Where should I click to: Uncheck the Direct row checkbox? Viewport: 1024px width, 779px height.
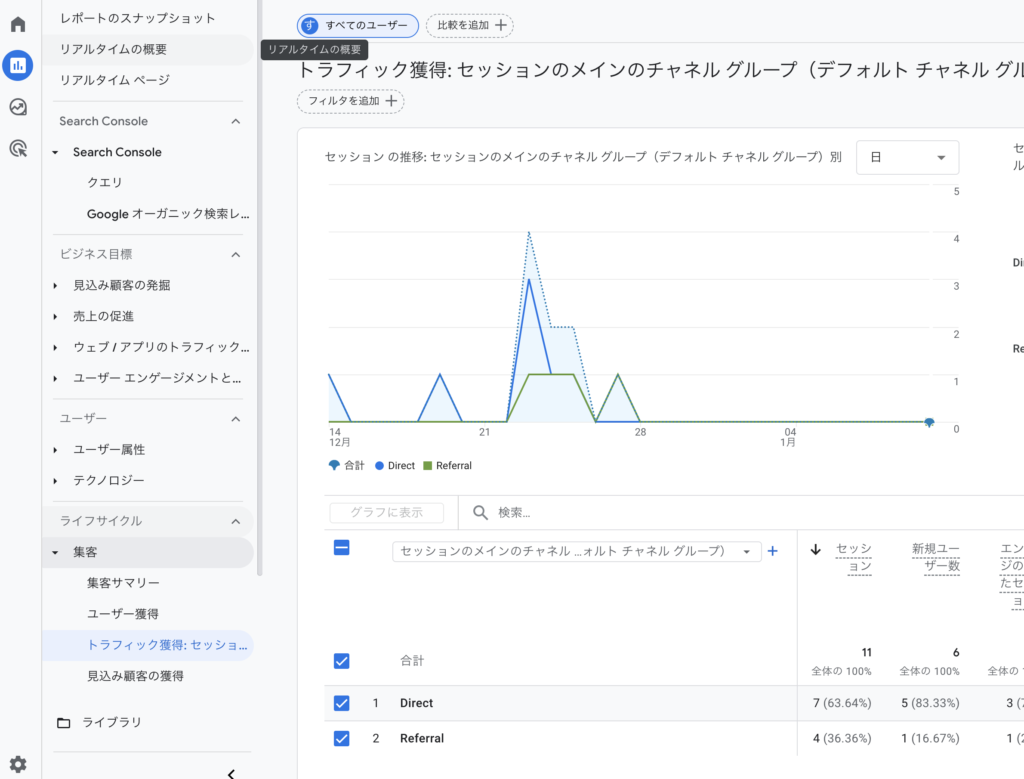click(x=342, y=703)
